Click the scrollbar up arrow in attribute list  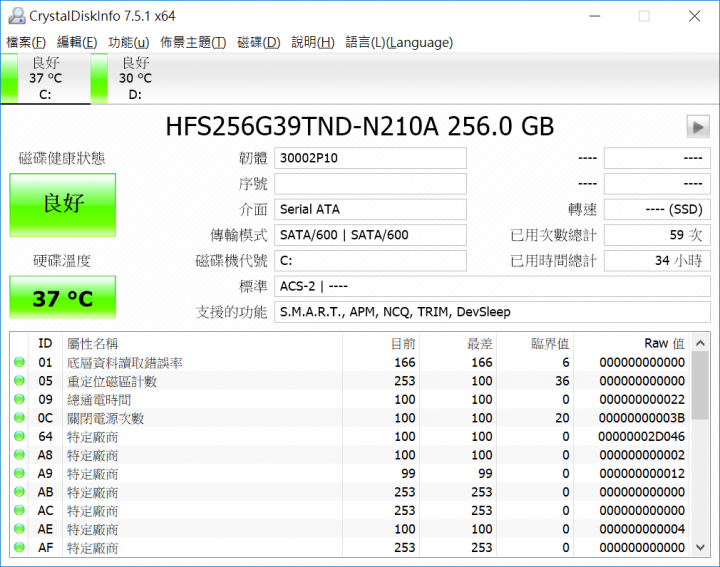[700, 343]
